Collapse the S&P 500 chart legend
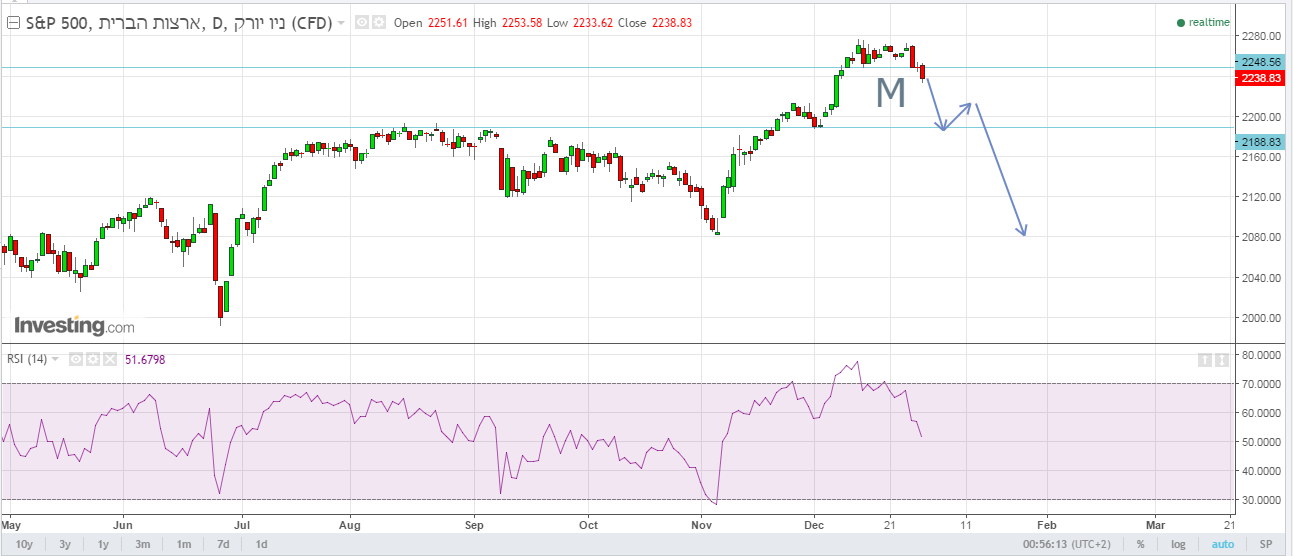This screenshot has width=1293, height=556. click(x=14, y=22)
